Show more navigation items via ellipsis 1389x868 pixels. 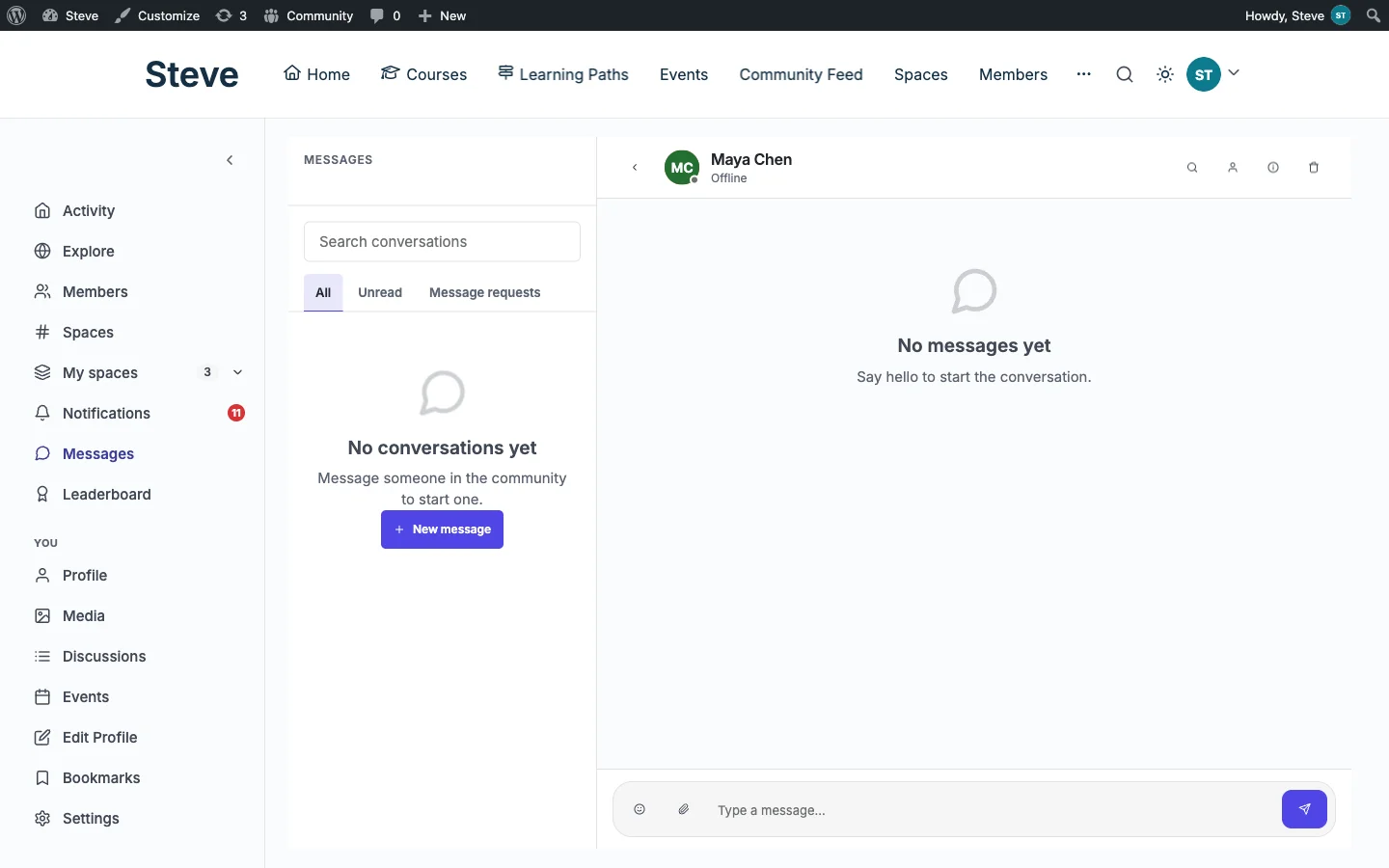1084,74
